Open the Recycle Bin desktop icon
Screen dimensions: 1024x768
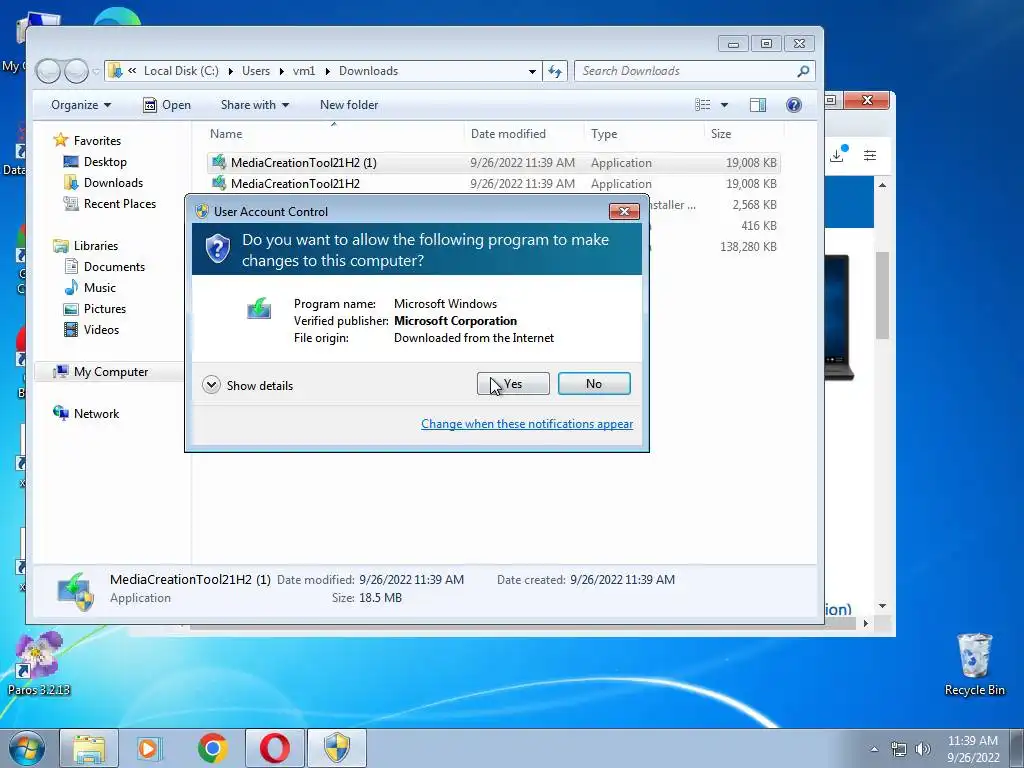tap(974, 664)
